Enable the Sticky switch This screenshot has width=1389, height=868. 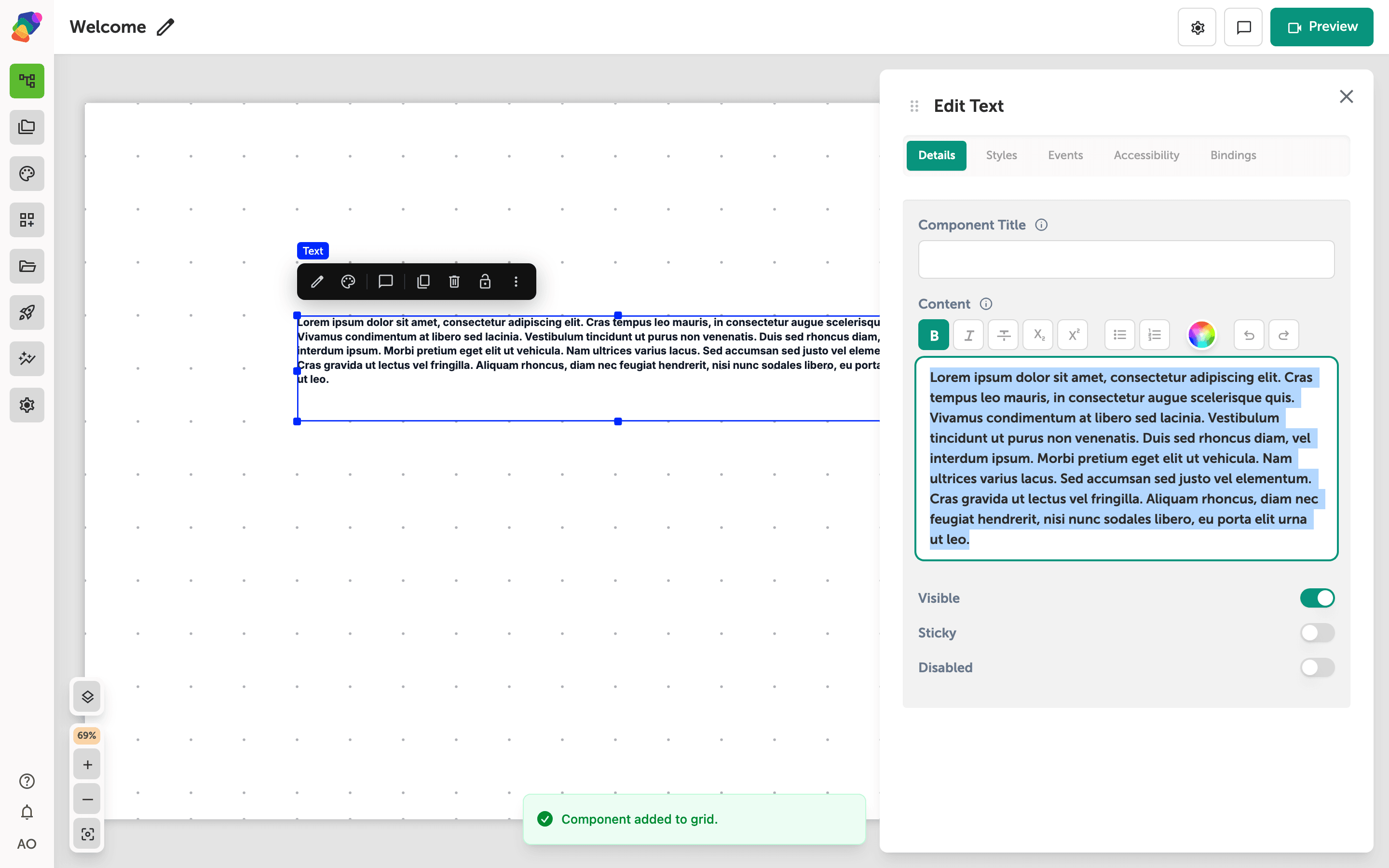1317,633
